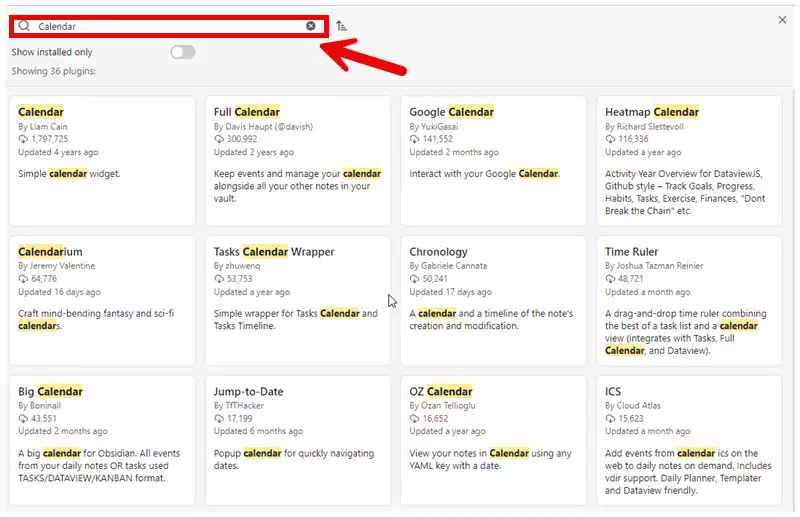Toggle Show installed only switch
The image size is (800, 517).
point(183,52)
